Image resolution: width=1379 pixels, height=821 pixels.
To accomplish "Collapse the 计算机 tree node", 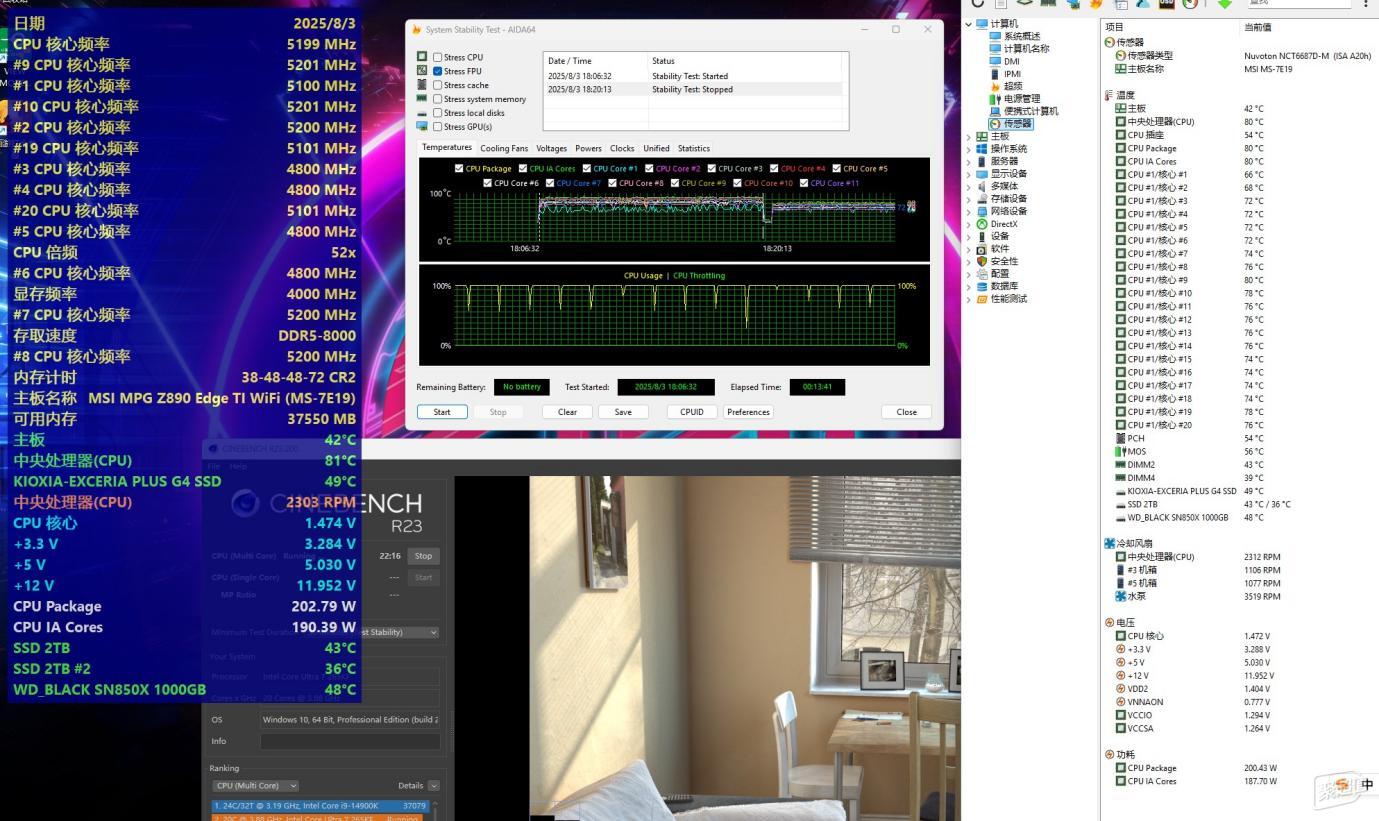I will [969, 24].
